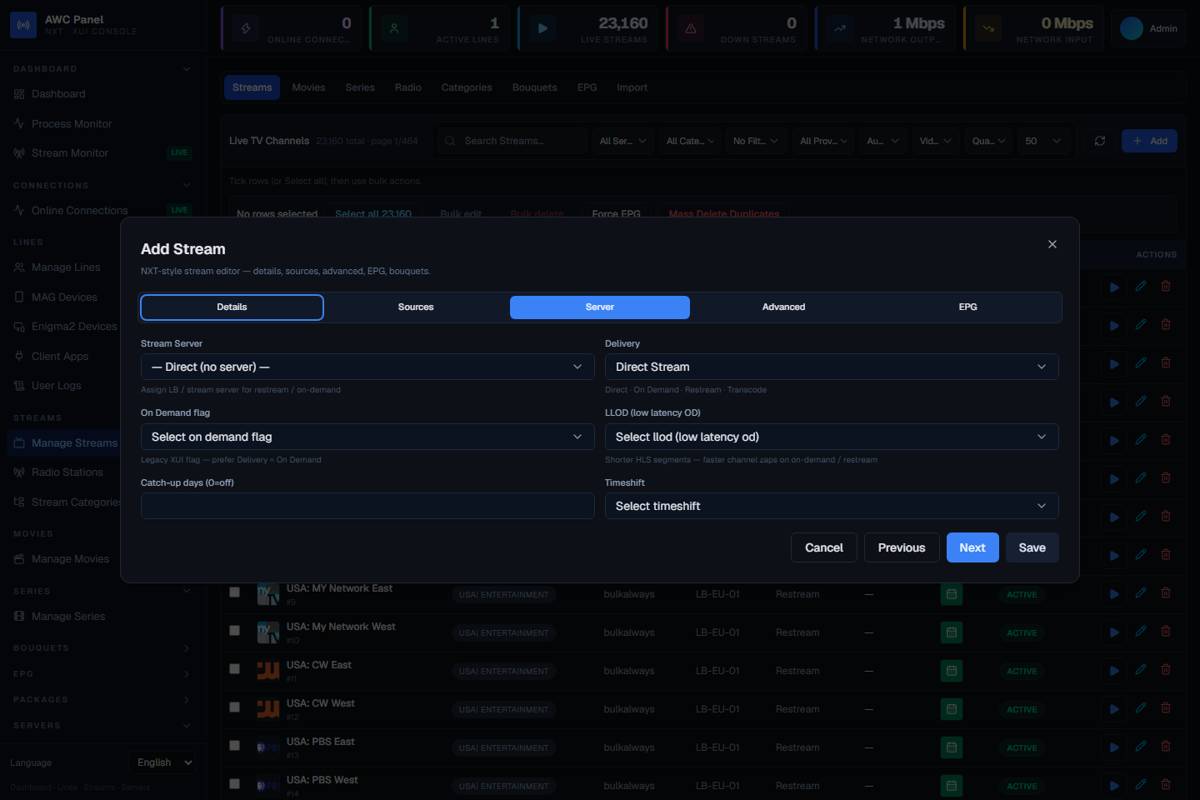The width and height of the screenshot is (1200, 800).
Task: Click the Down Streams warning icon
Action: tap(691, 29)
